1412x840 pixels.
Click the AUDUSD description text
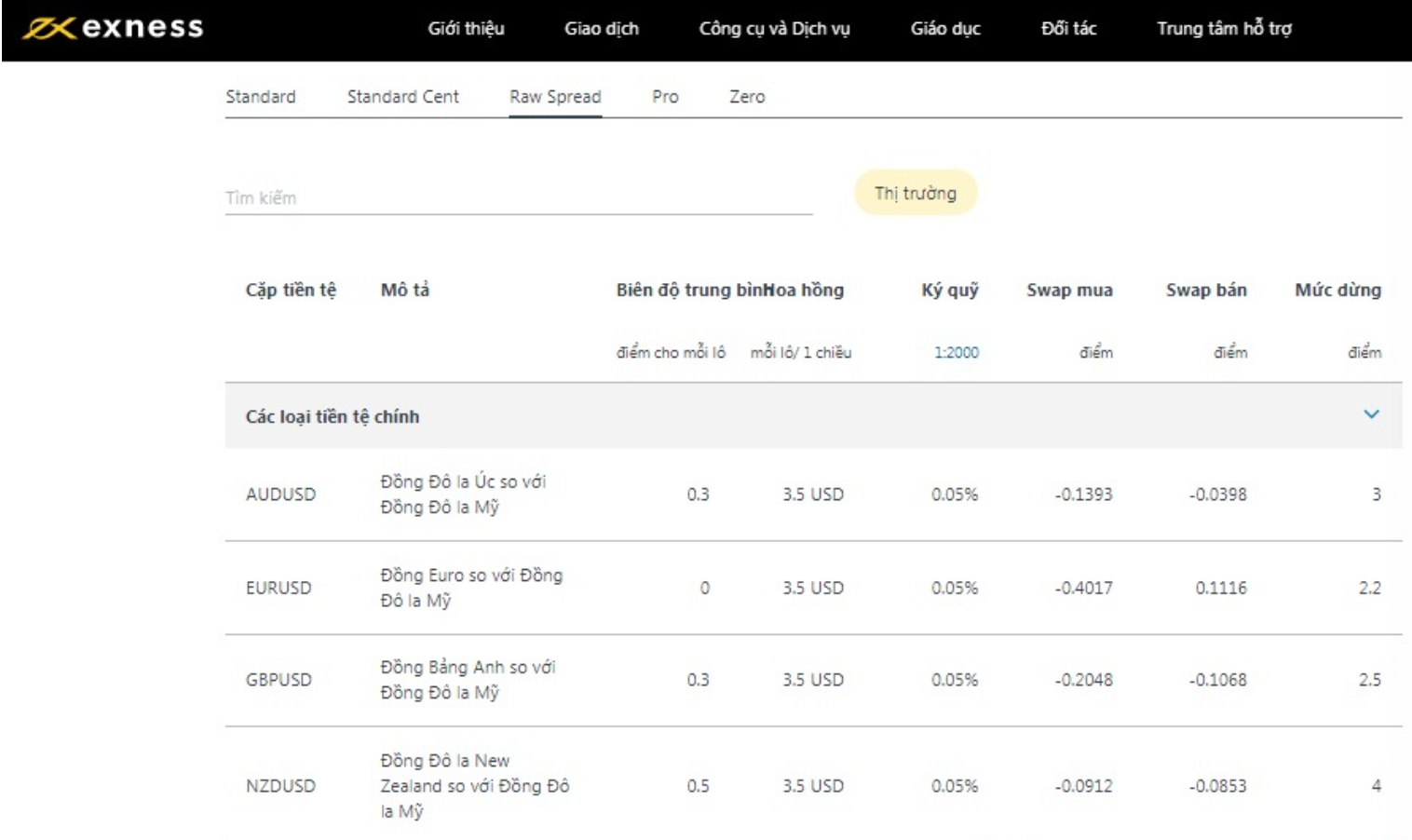click(463, 495)
